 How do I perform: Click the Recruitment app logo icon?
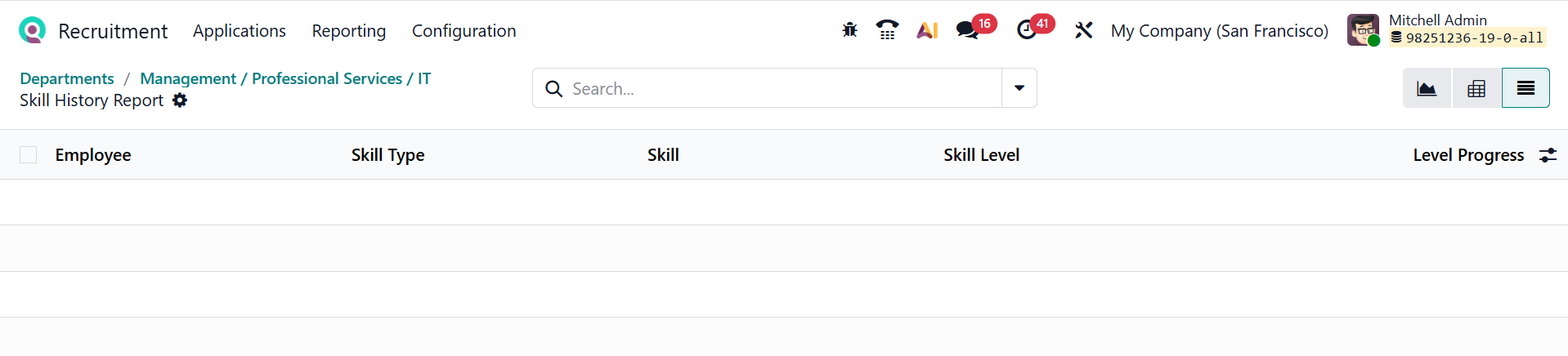point(32,31)
